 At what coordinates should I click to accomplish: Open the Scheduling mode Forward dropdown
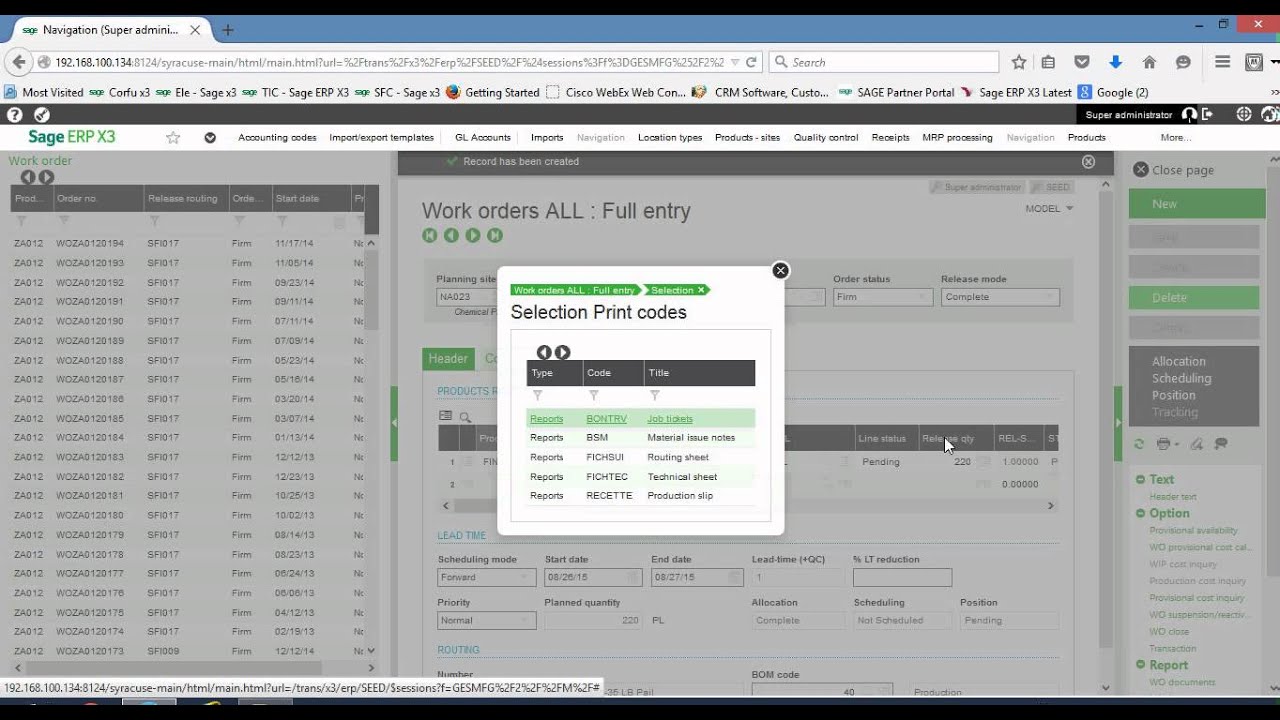click(x=486, y=577)
